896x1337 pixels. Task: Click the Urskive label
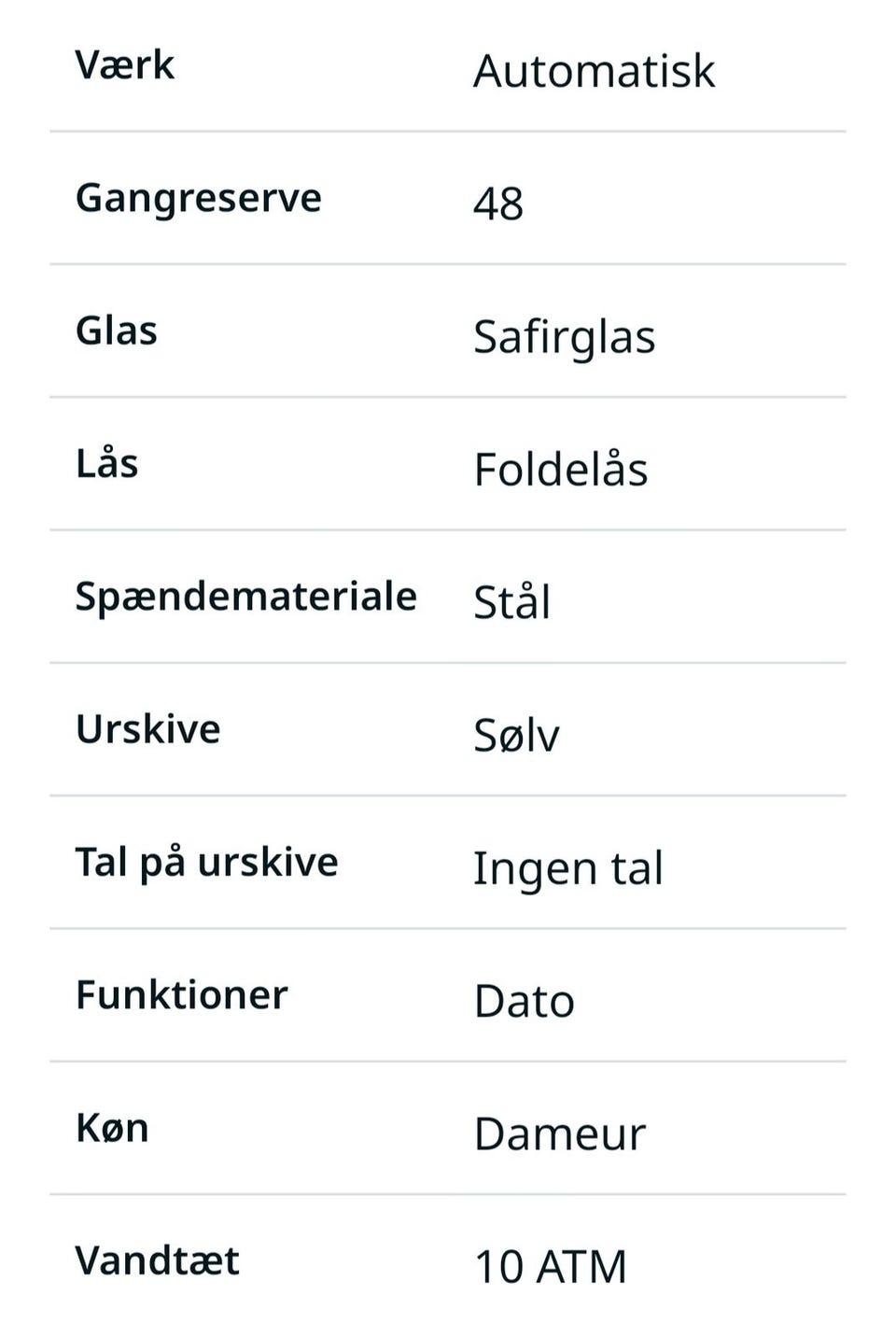pyautogui.click(x=148, y=729)
